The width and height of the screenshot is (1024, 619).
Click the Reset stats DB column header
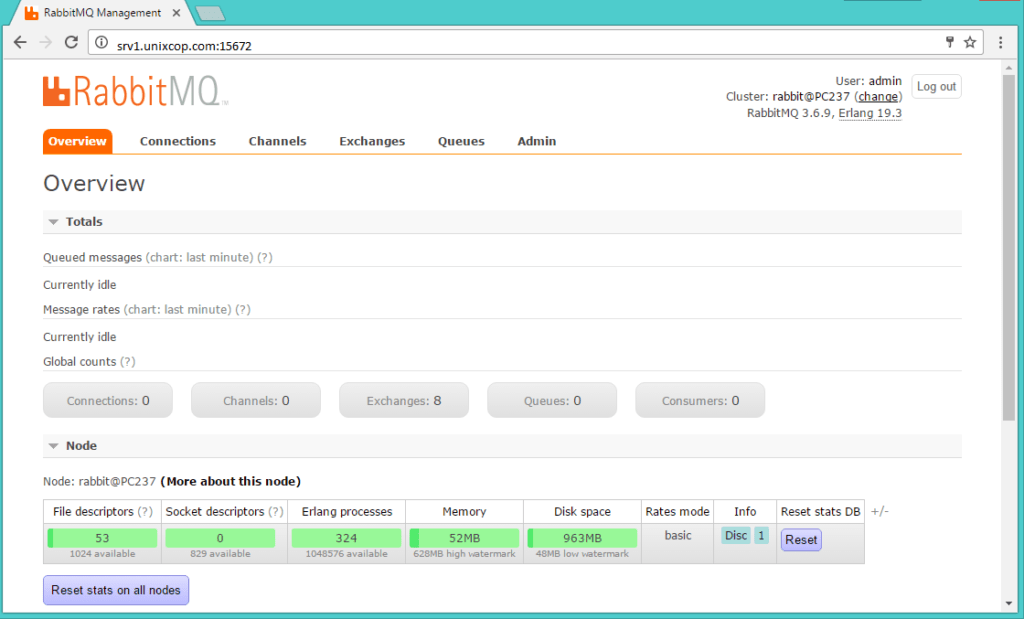(820, 512)
